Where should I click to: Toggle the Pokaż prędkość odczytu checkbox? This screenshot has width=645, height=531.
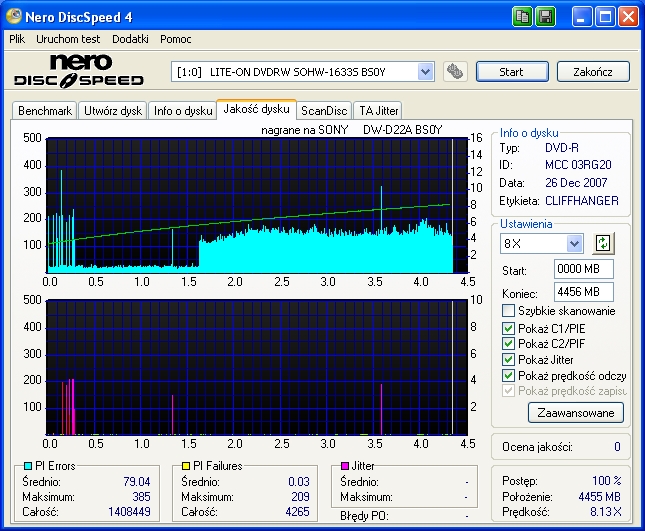(x=508, y=376)
